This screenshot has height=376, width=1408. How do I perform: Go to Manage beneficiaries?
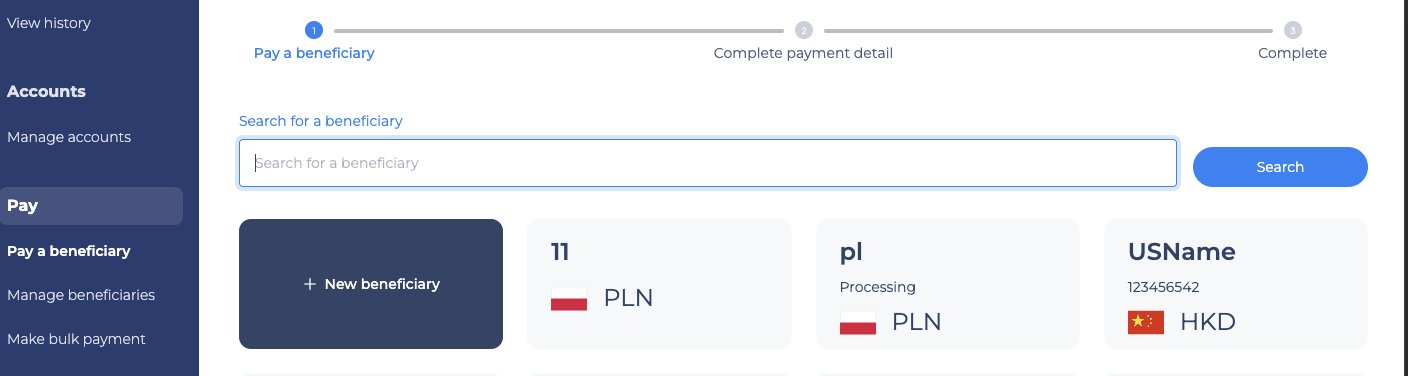tap(81, 295)
